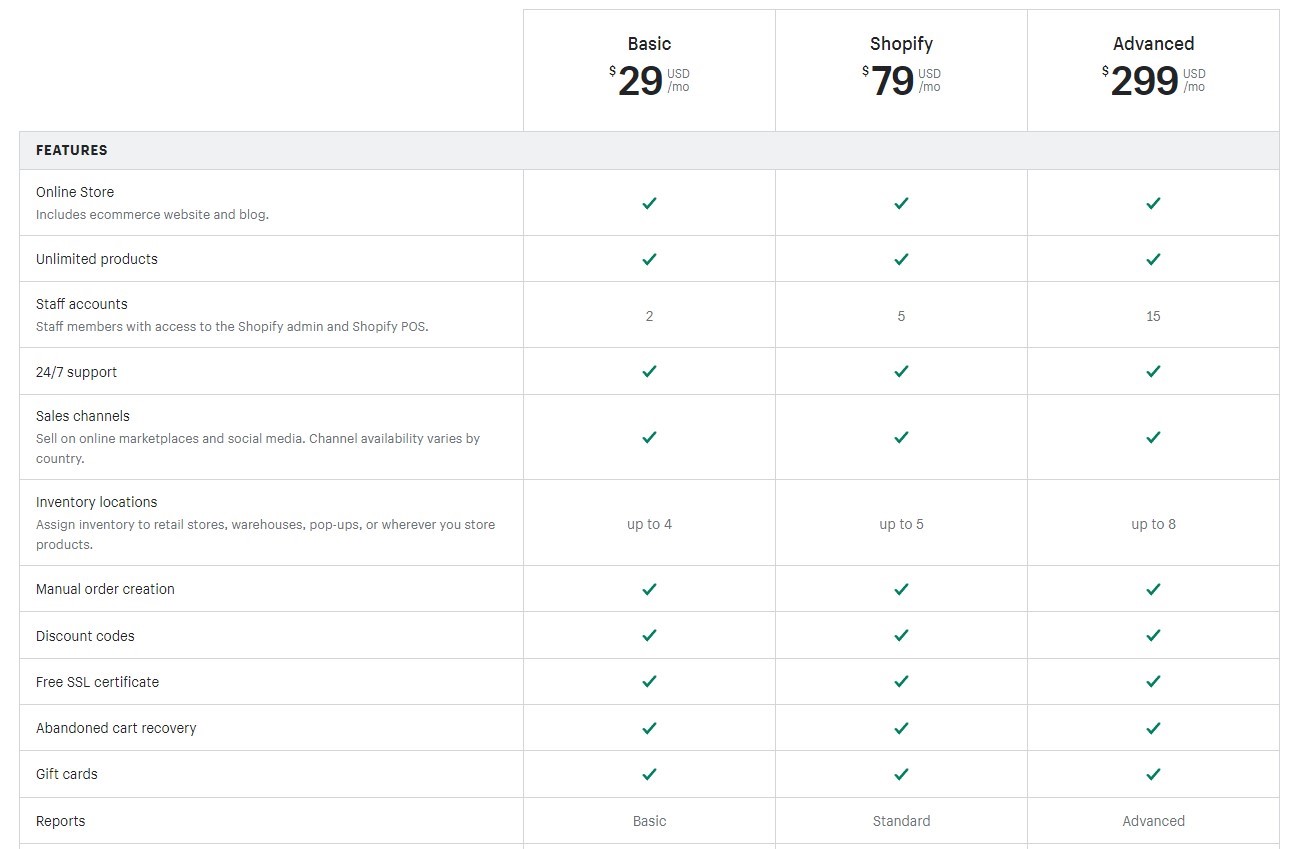Image resolution: width=1292 pixels, height=849 pixels.
Task: Click Reports value 'Advanced' in Advanced column
Action: click(1153, 821)
